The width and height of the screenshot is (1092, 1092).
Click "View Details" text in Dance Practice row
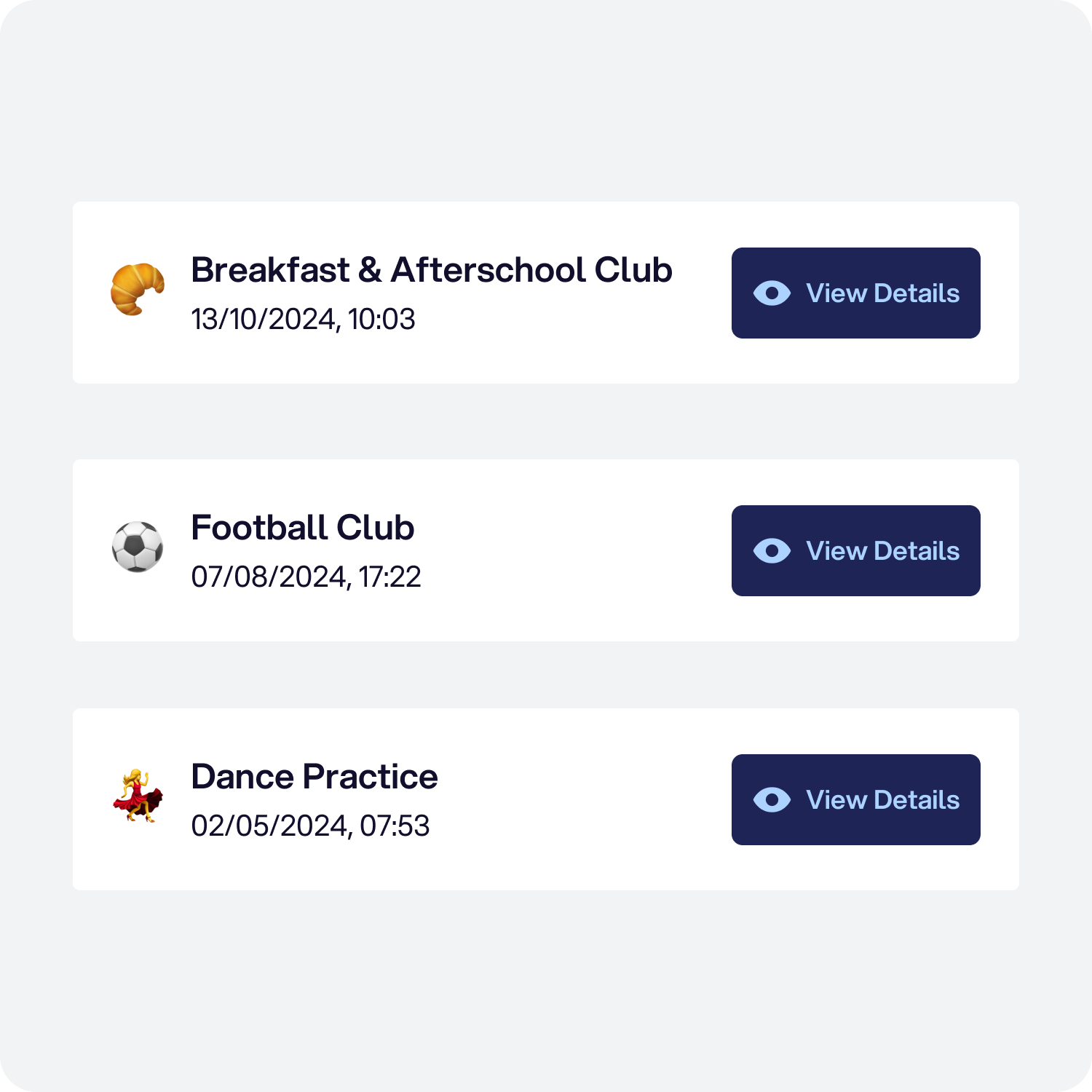[883, 800]
